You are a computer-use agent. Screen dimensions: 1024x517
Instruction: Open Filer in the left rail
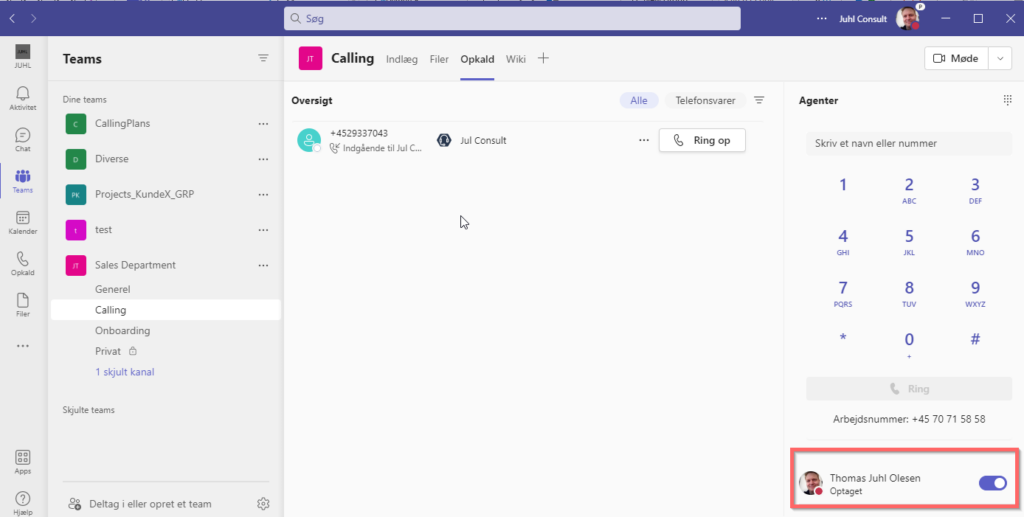pyautogui.click(x=23, y=305)
